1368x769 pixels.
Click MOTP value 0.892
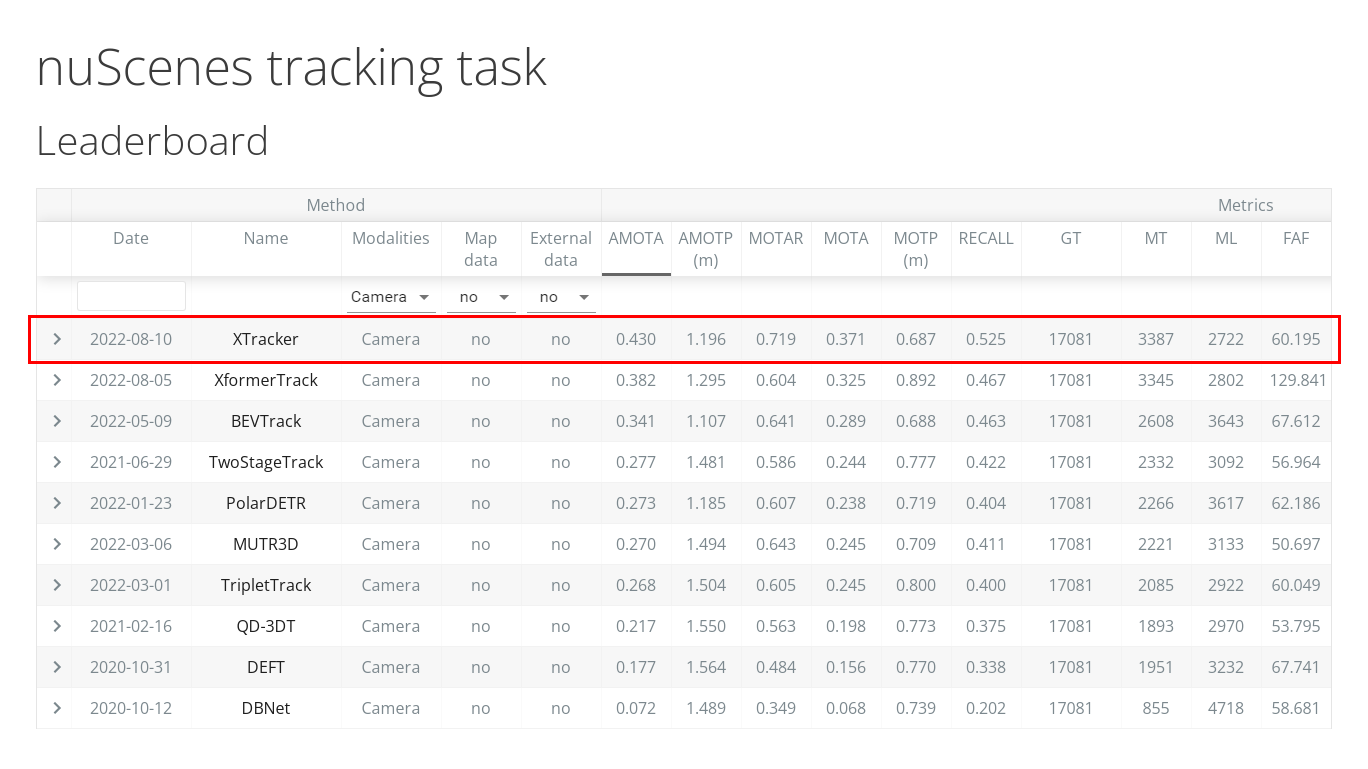[x=916, y=380]
